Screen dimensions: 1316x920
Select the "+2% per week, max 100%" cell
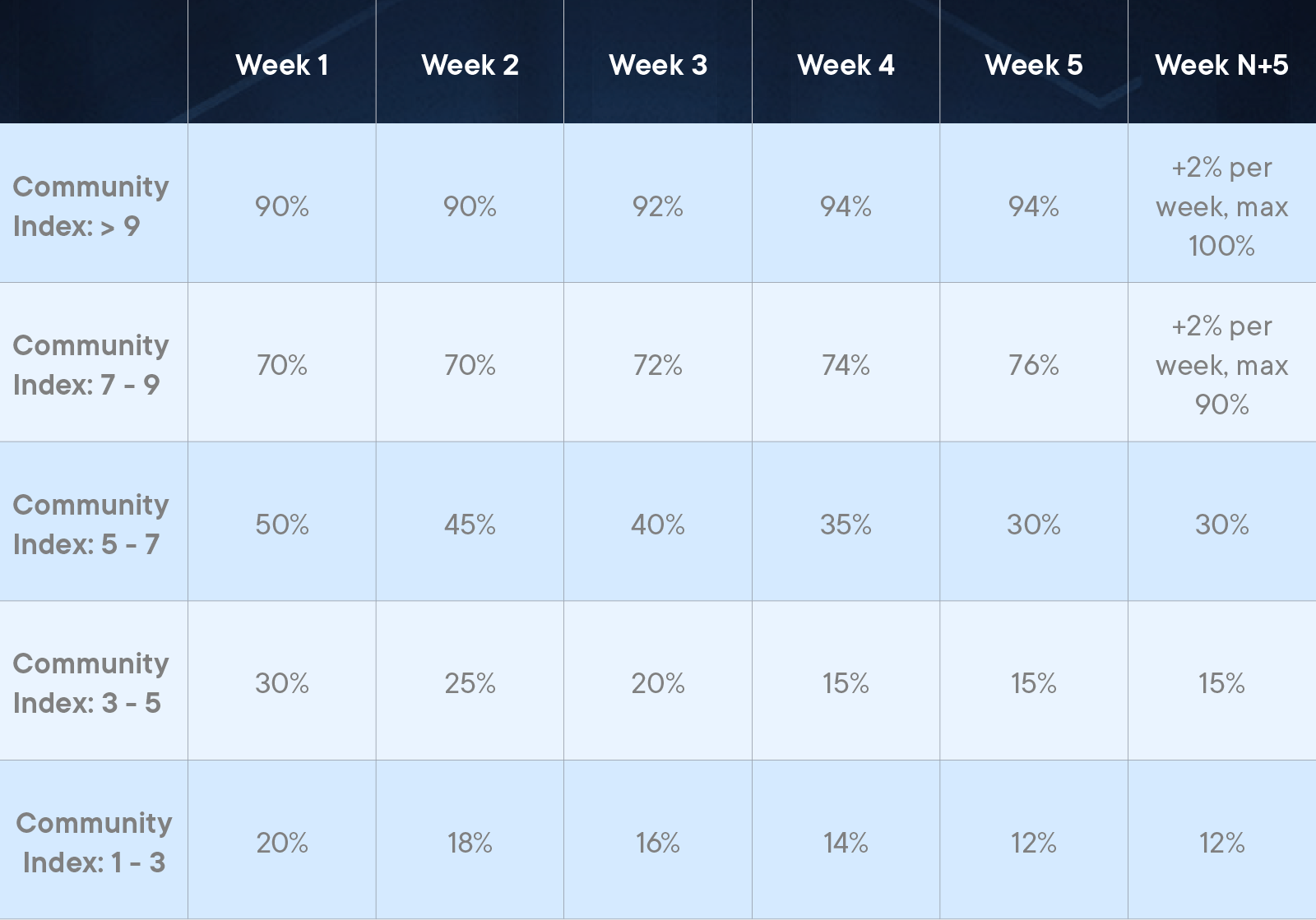(1221, 206)
